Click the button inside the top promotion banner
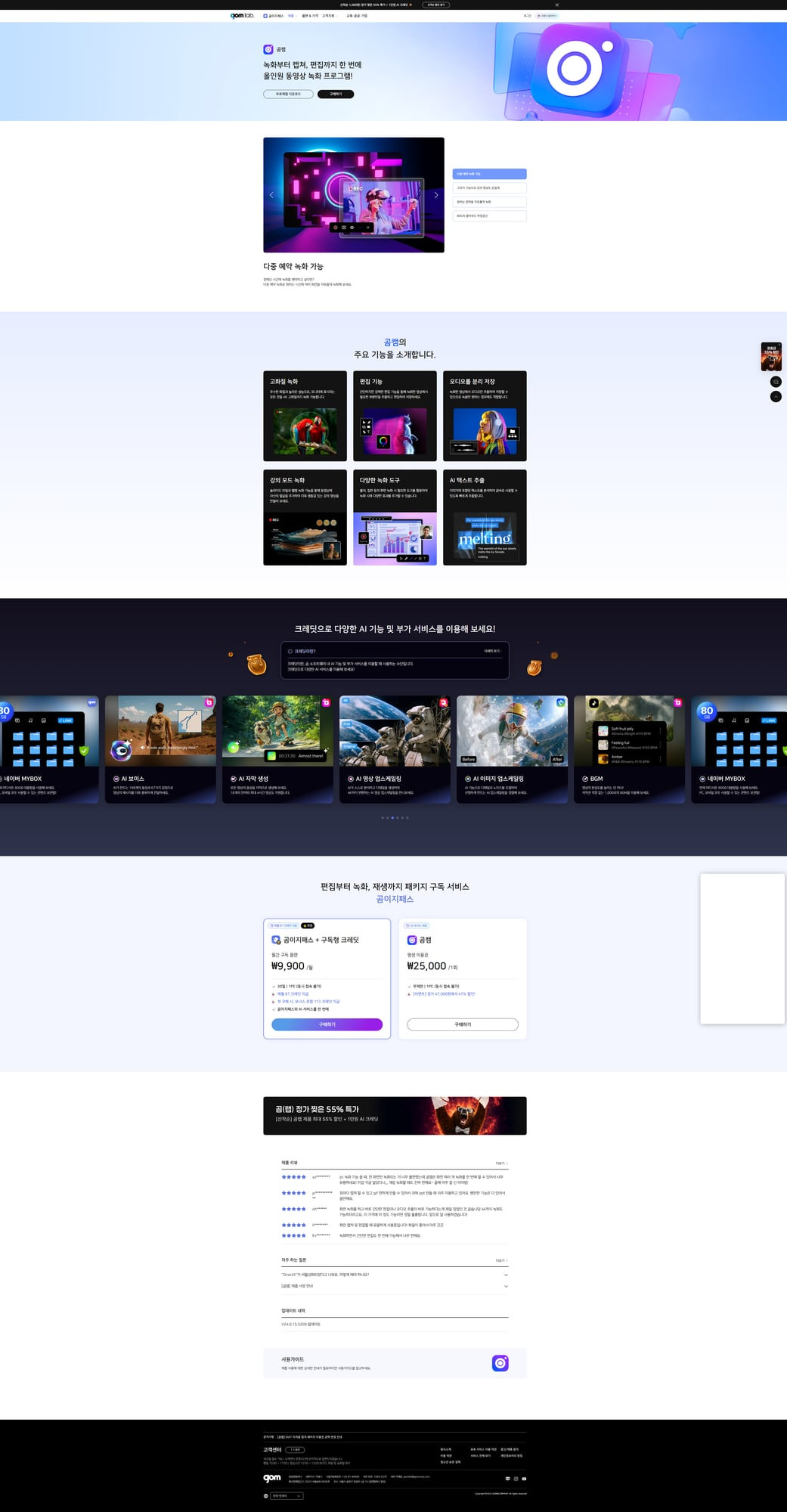The image size is (787, 1512). tap(436, 5)
